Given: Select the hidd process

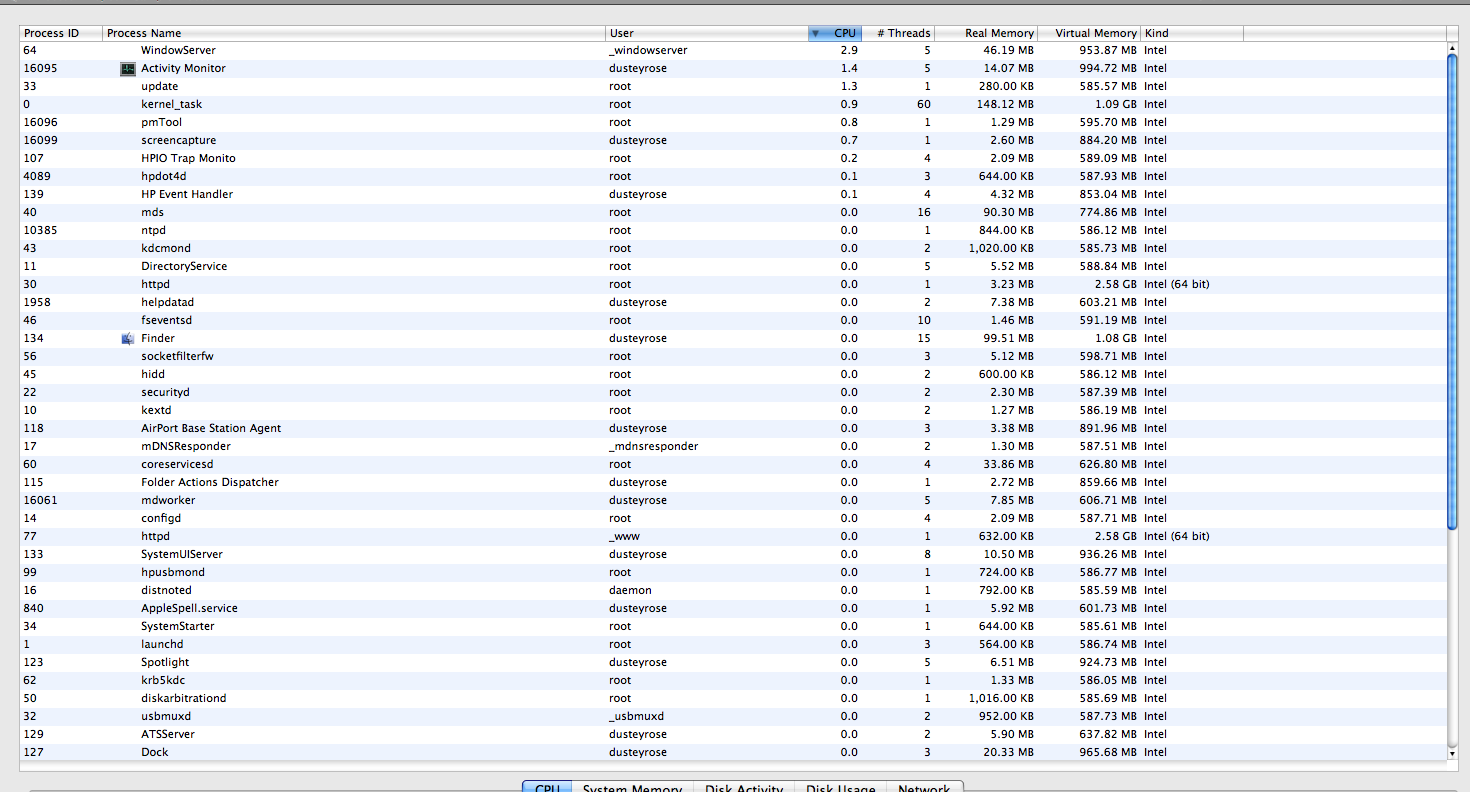Looking at the screenshot, I should pos(733,374).
